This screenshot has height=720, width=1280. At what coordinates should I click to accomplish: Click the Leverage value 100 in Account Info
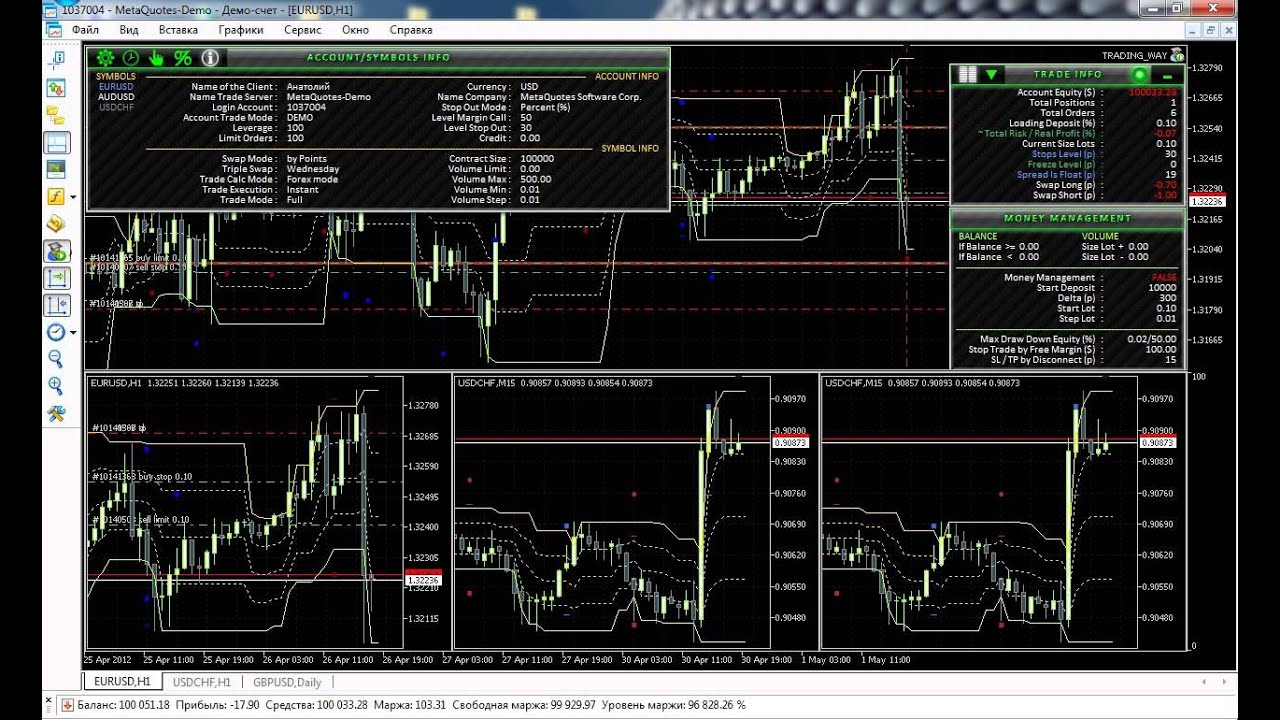pos(295,128)
